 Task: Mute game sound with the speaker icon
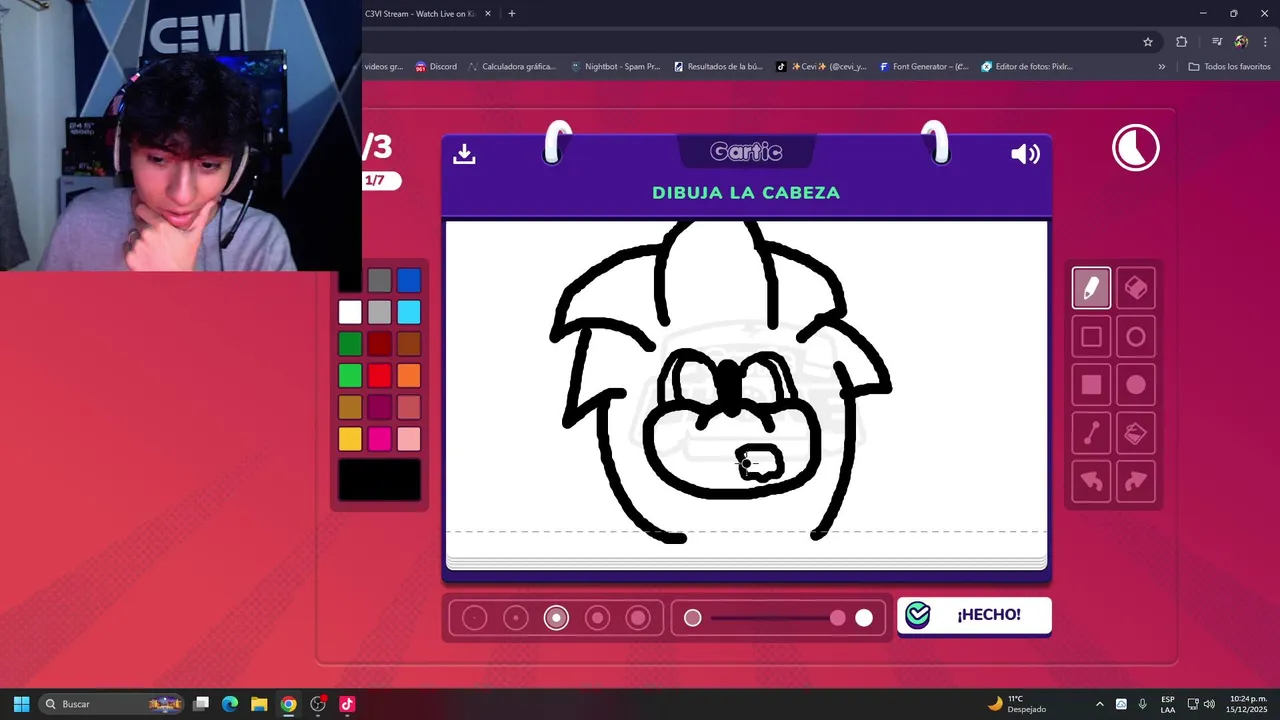(x=1025, y=154)
